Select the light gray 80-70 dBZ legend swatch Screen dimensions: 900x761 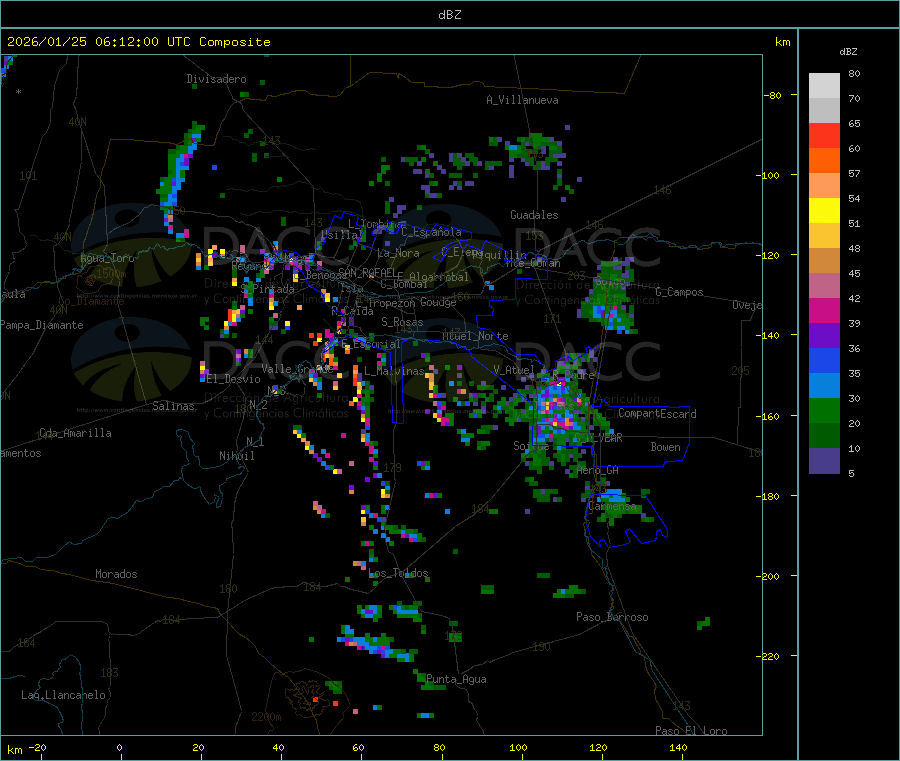point(824,86)
